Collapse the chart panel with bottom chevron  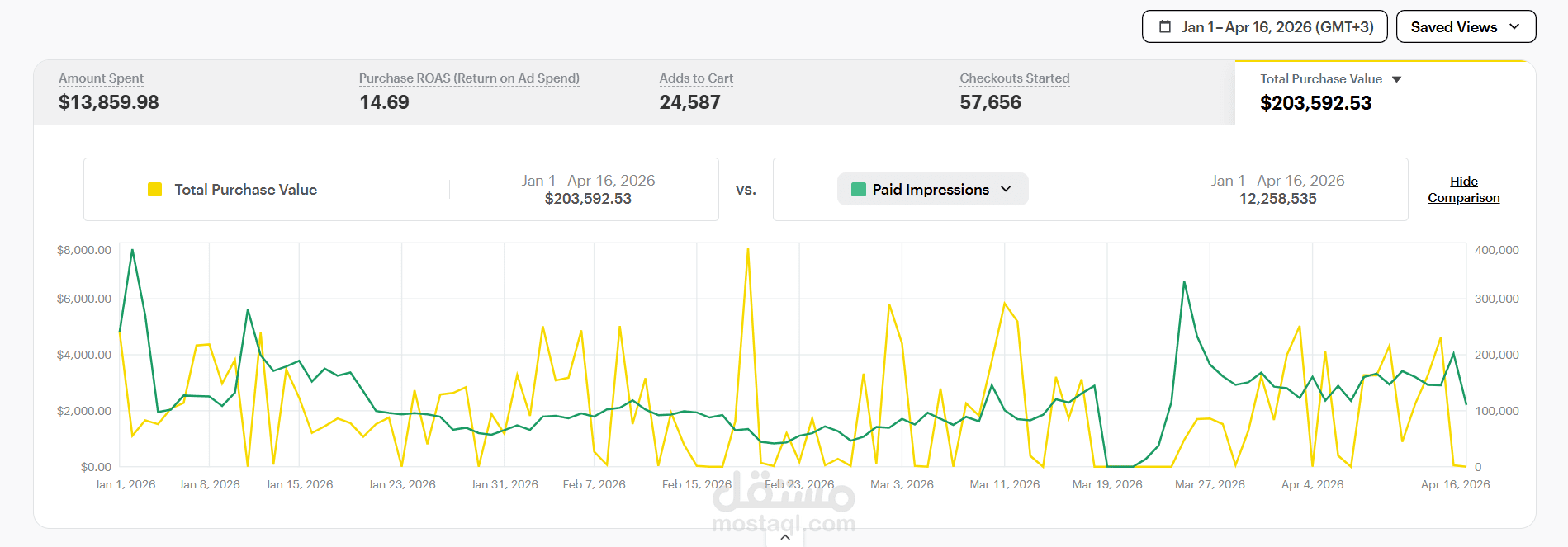click(785, 537)
